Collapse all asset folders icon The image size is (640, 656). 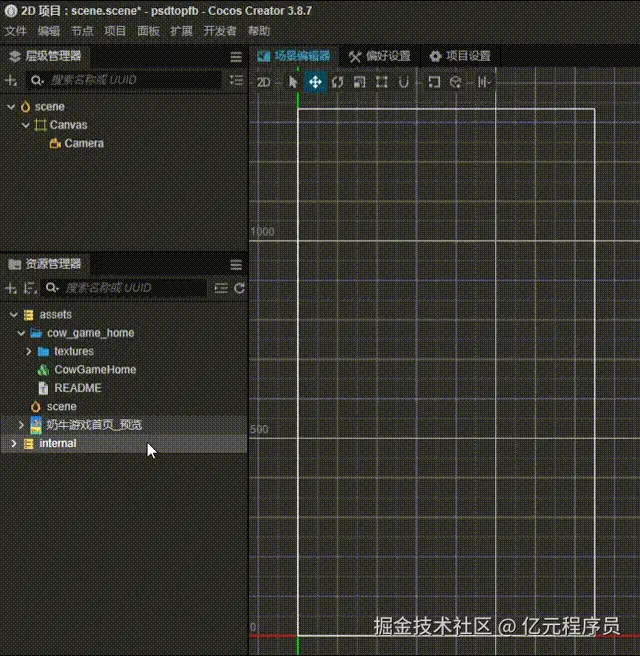point(221,288)
